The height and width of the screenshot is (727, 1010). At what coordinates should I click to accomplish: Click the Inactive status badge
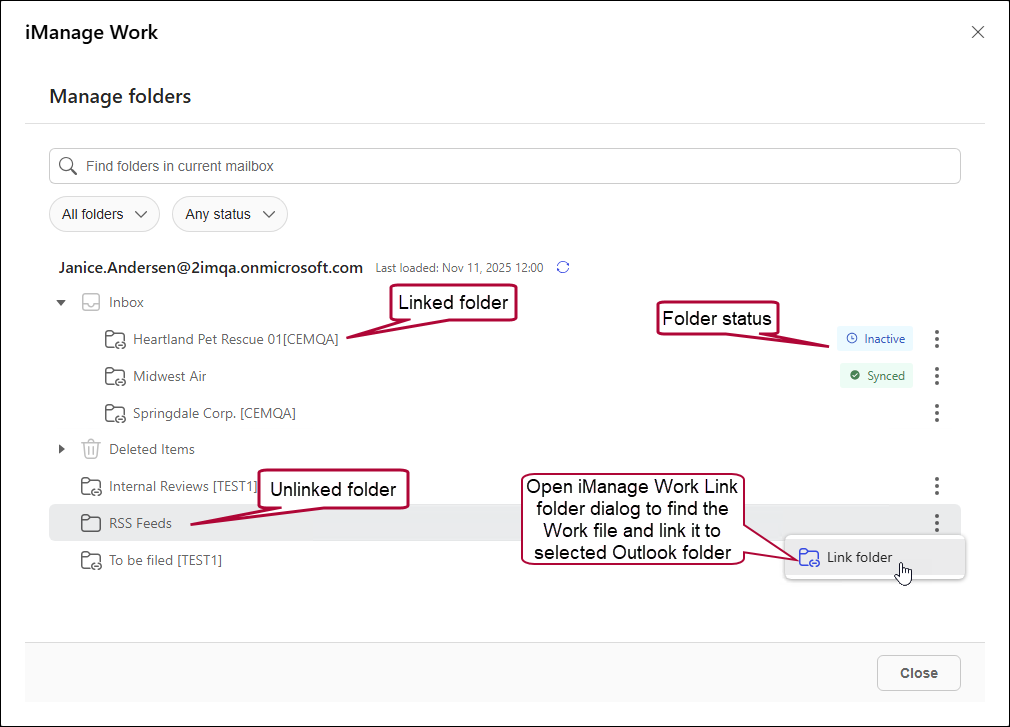[875, 339]
